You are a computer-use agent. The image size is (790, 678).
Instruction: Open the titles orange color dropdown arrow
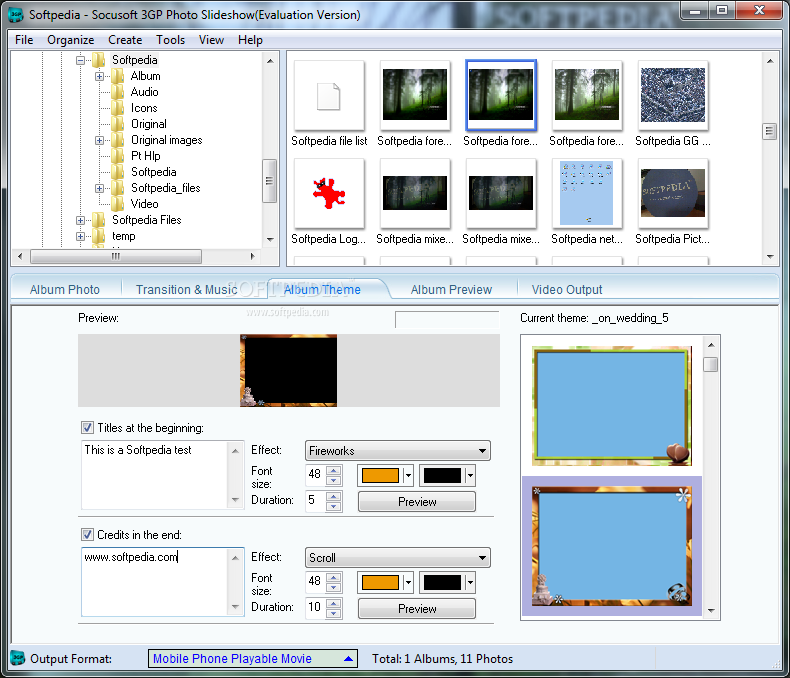[408, 476]
